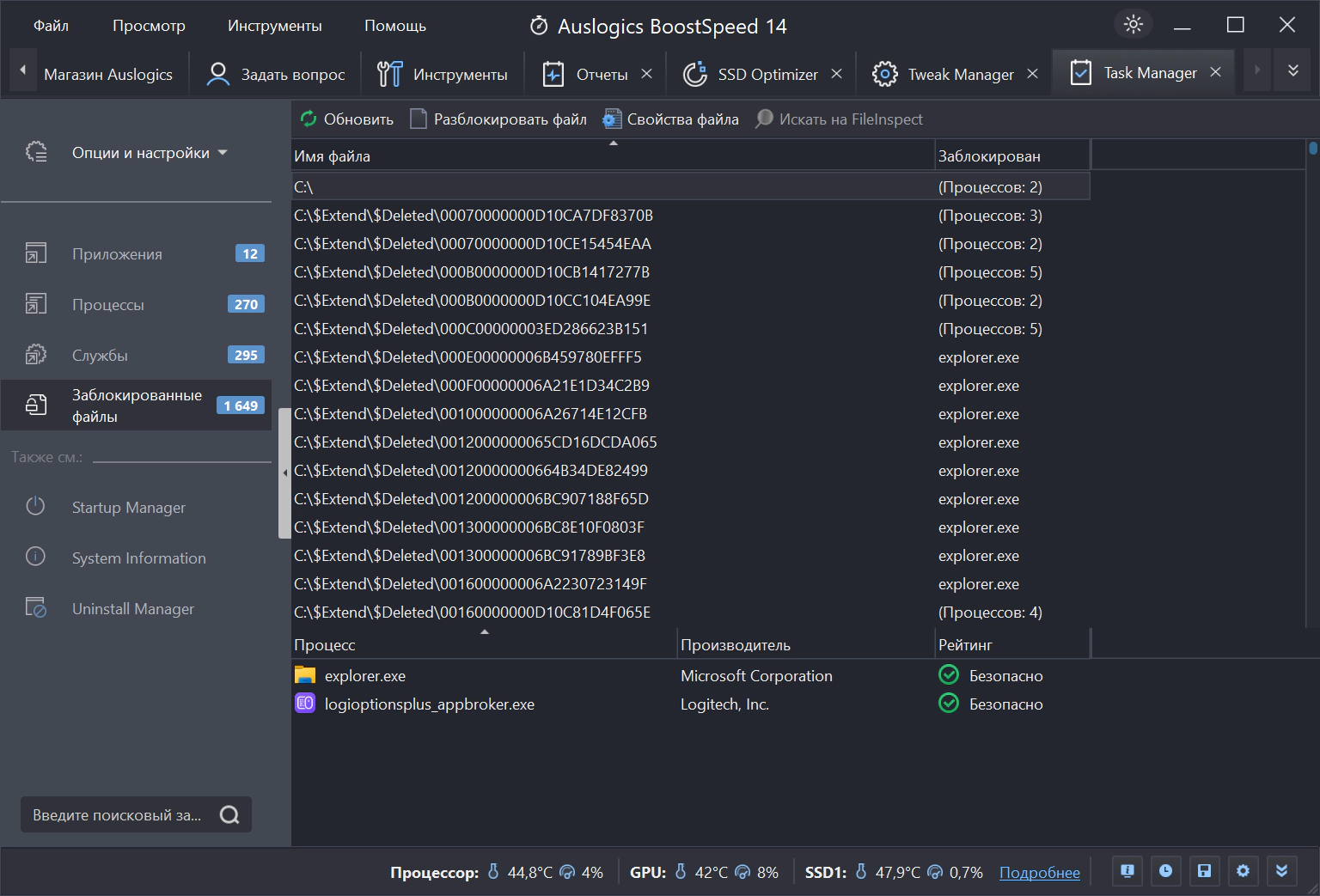Sort by the Производитель column header
This screenshot has height=896, width=1320.
click(x=806, y=645)
